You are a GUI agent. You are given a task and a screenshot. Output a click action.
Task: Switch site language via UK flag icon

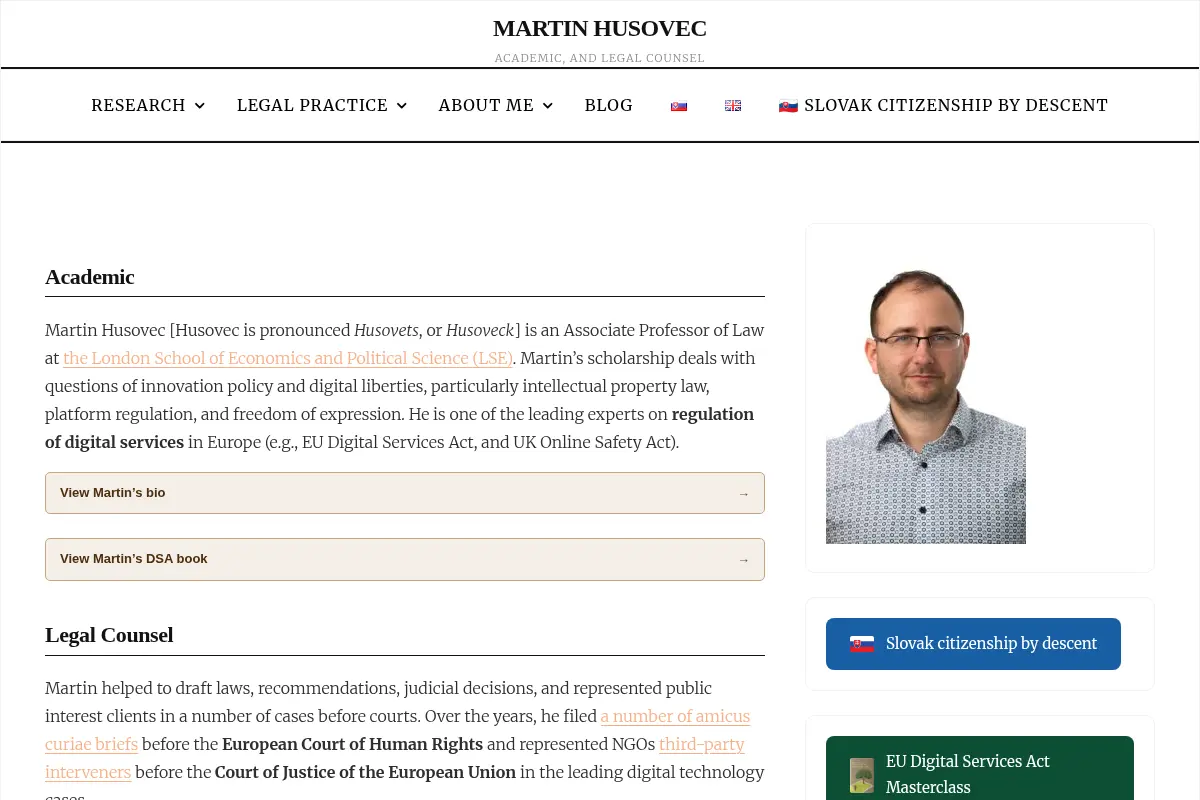[x=733, y=106]
